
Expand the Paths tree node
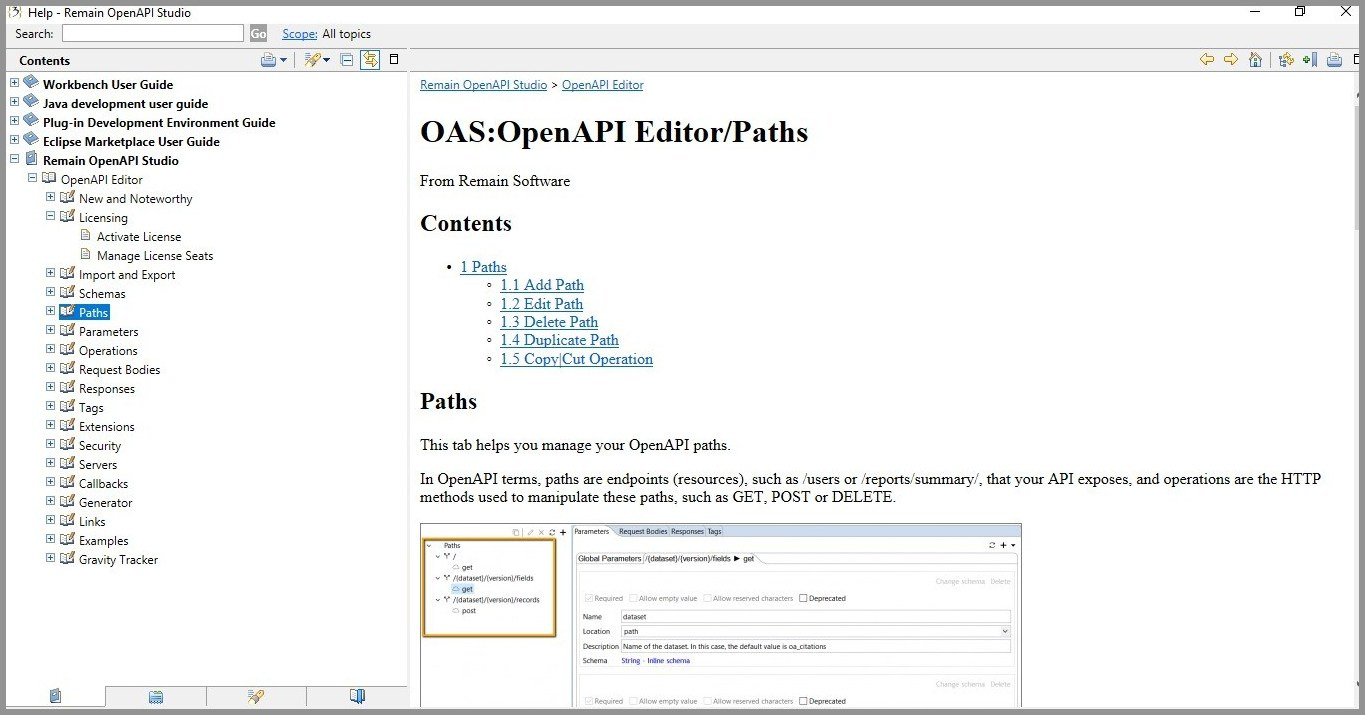coord(51,312)
